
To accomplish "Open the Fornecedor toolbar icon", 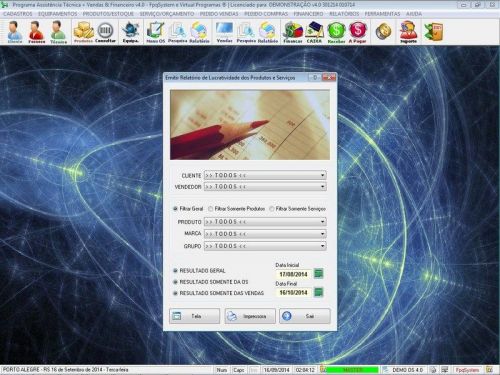I will tap(36, 32).
